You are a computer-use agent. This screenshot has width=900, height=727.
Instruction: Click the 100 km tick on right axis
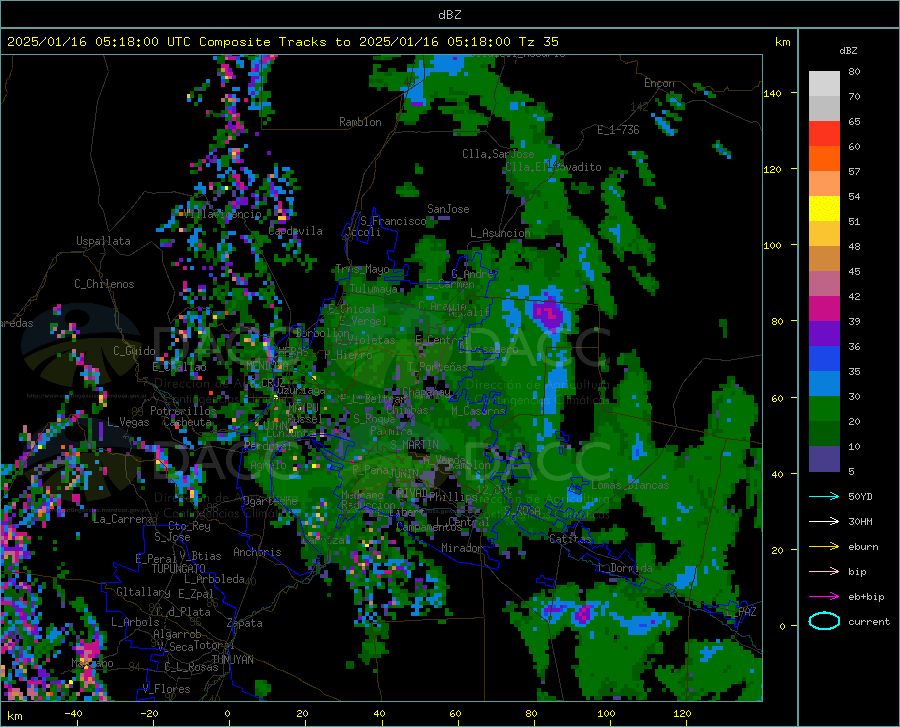pyautogui.click(x=772, y=245)
